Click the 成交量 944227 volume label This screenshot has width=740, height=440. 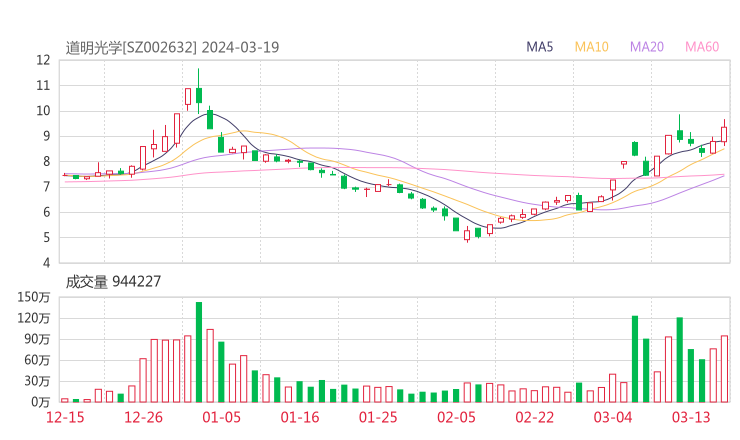click(x=113, y=282)
